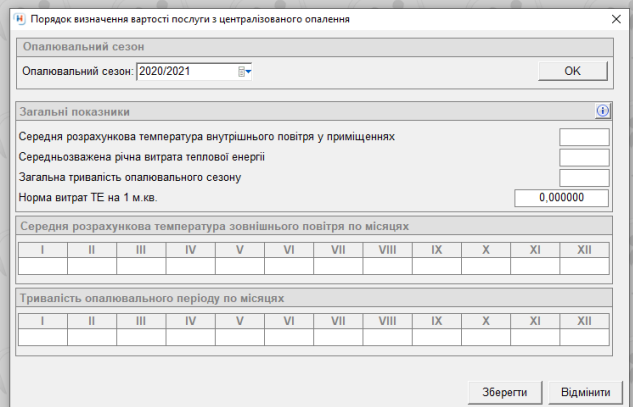The height and width of the screenshot is (407, 633).
Task: Focus the internal air temperature input field
Action: [584, 137]
